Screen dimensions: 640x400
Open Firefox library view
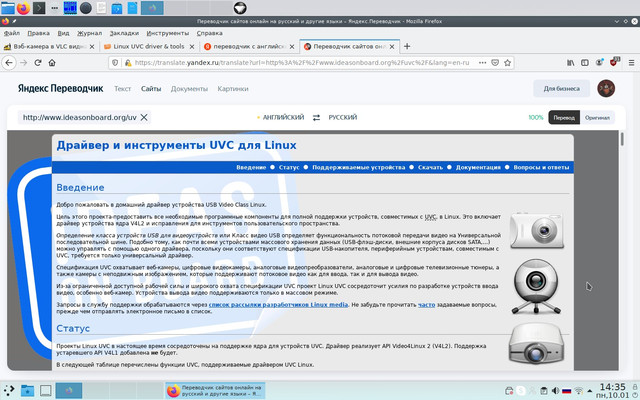[x=570, y=63]
